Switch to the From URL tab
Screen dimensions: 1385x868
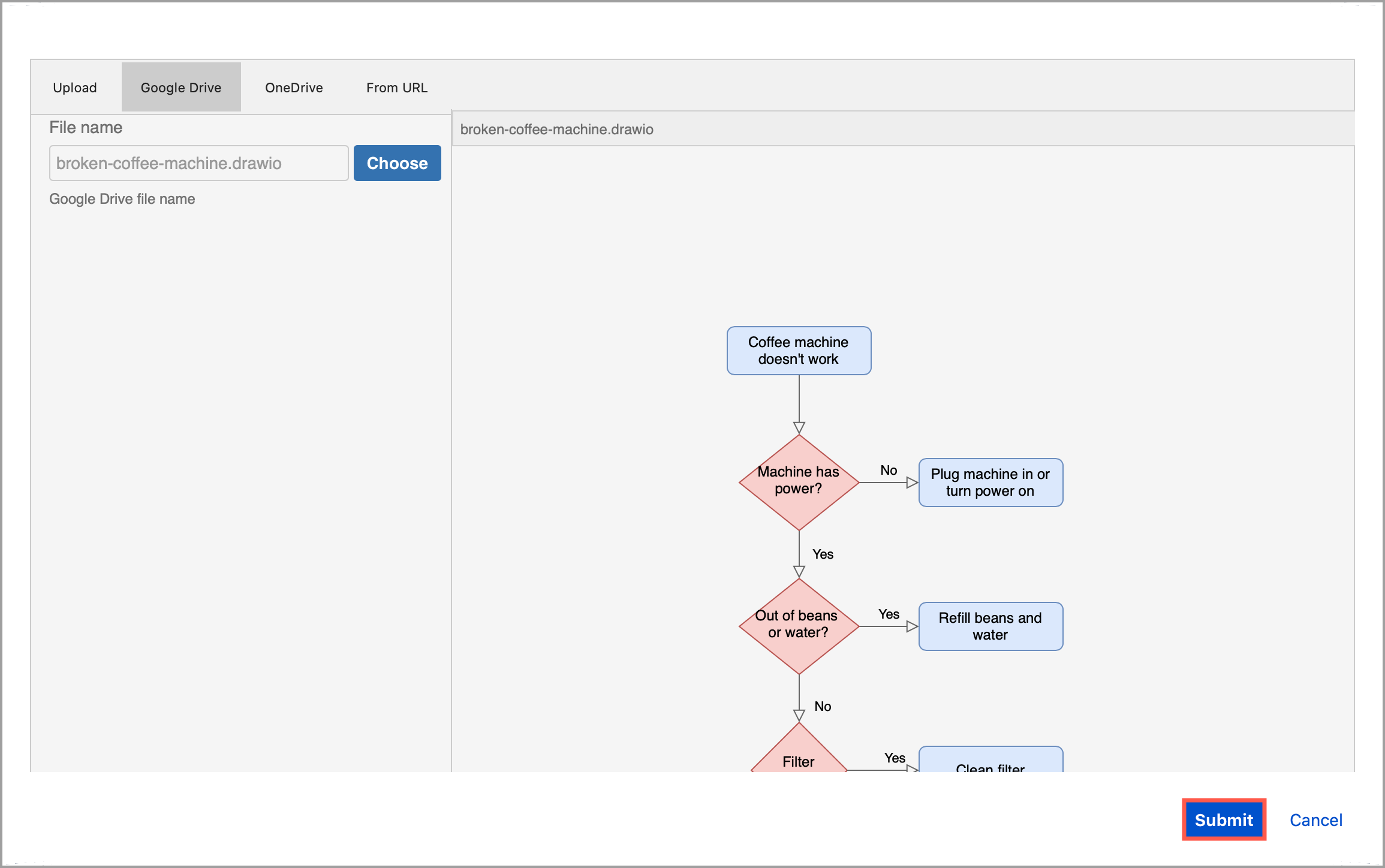coord(396,87)
